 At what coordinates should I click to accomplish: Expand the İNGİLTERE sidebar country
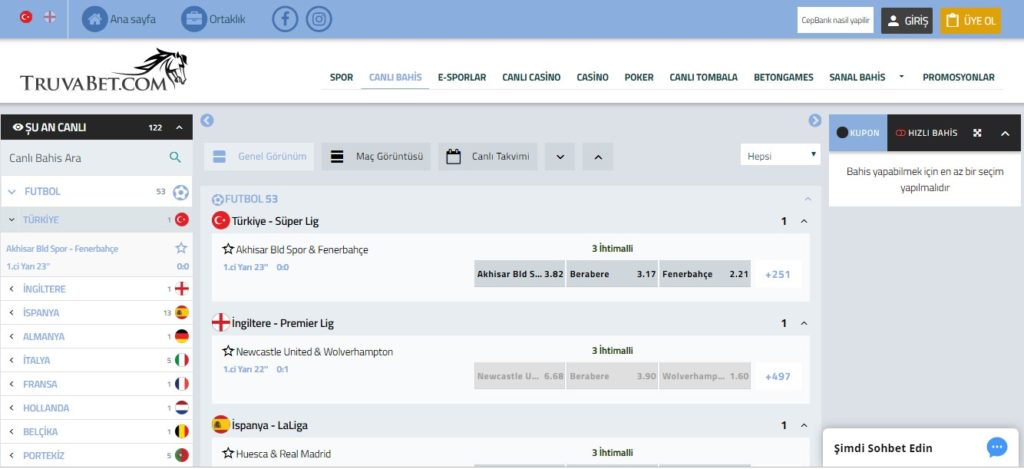[12, 289]
